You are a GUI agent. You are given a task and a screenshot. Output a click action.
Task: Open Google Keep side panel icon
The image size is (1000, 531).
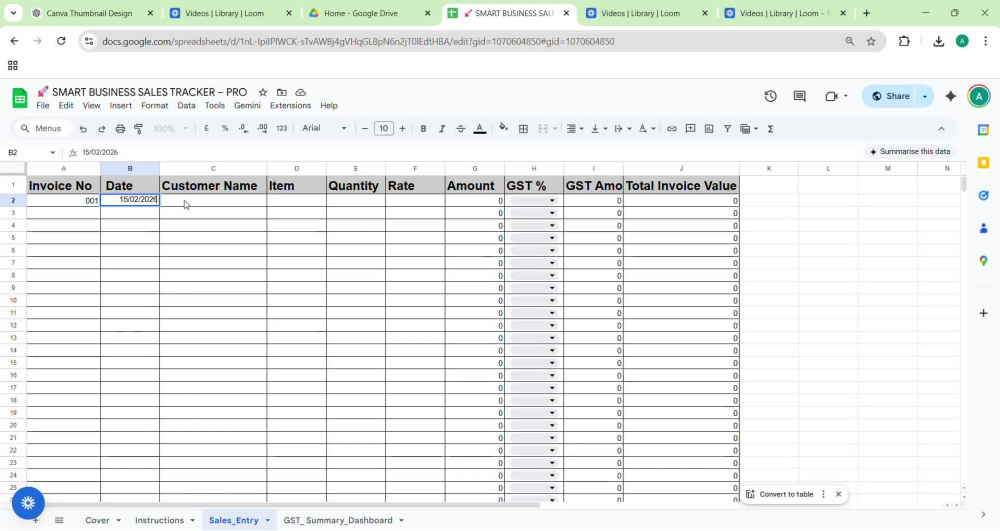tap(983, 163)
